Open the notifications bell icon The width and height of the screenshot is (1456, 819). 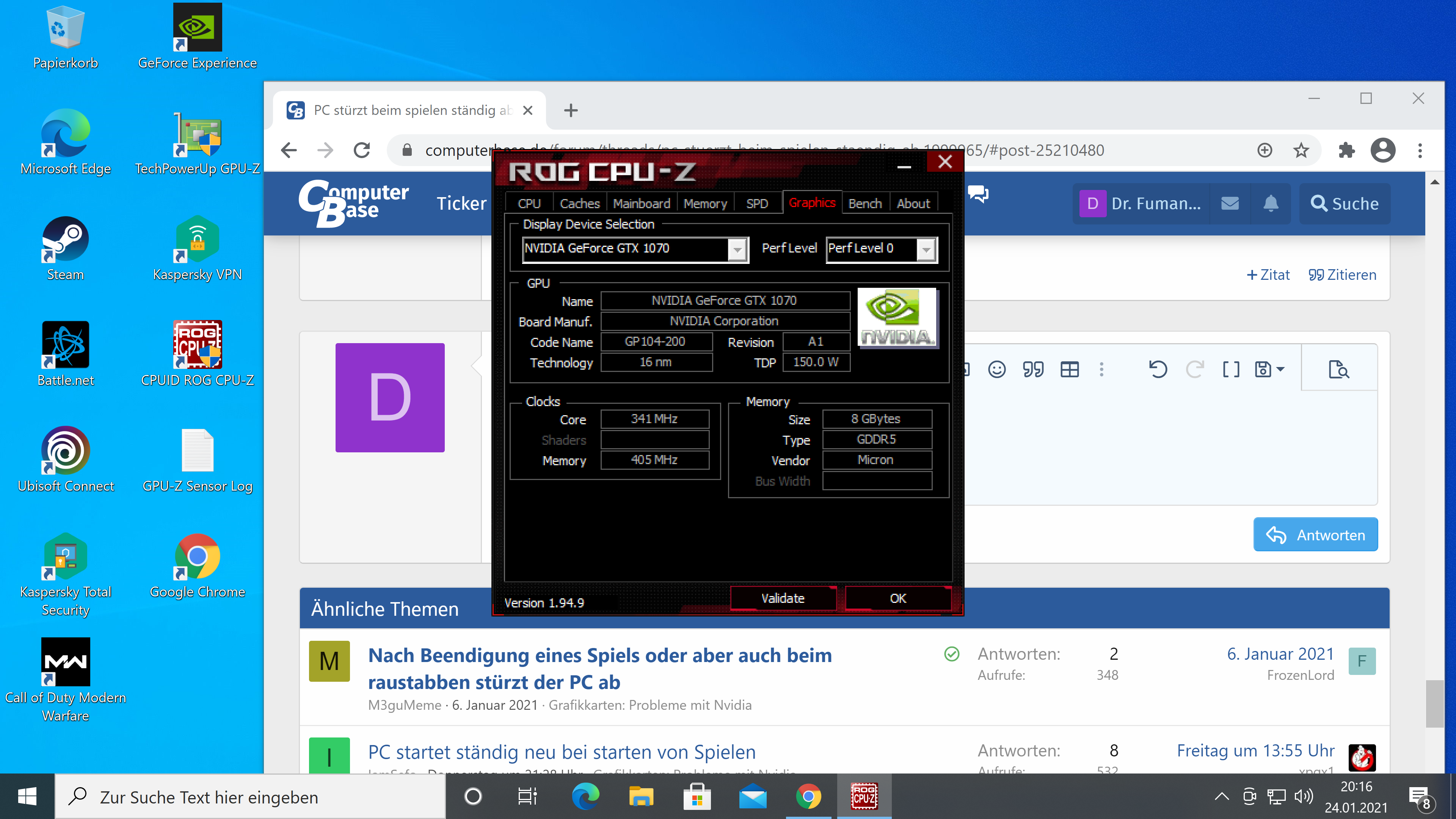[1271, 204]
